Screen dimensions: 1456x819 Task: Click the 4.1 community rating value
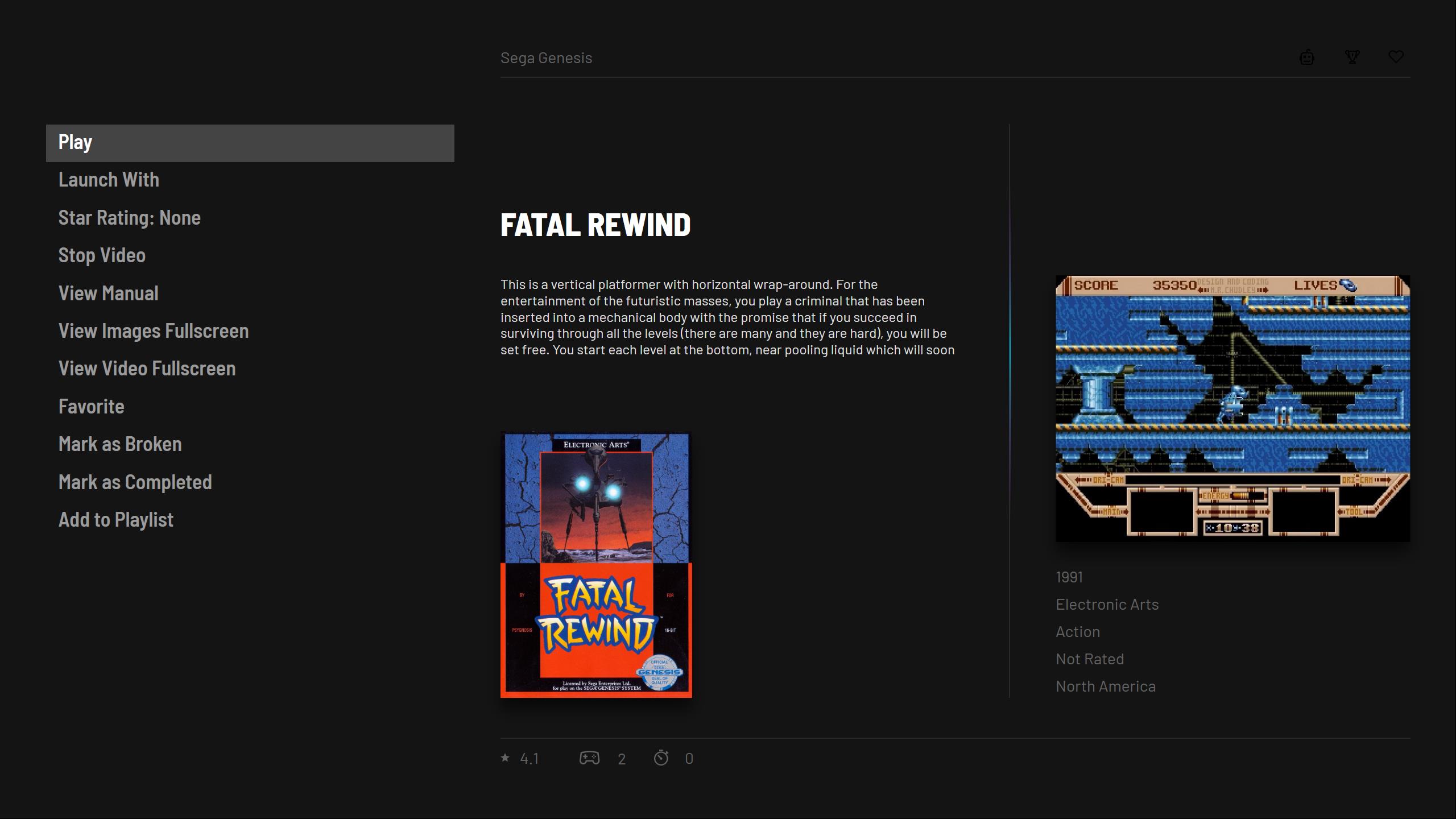point(529,759)
